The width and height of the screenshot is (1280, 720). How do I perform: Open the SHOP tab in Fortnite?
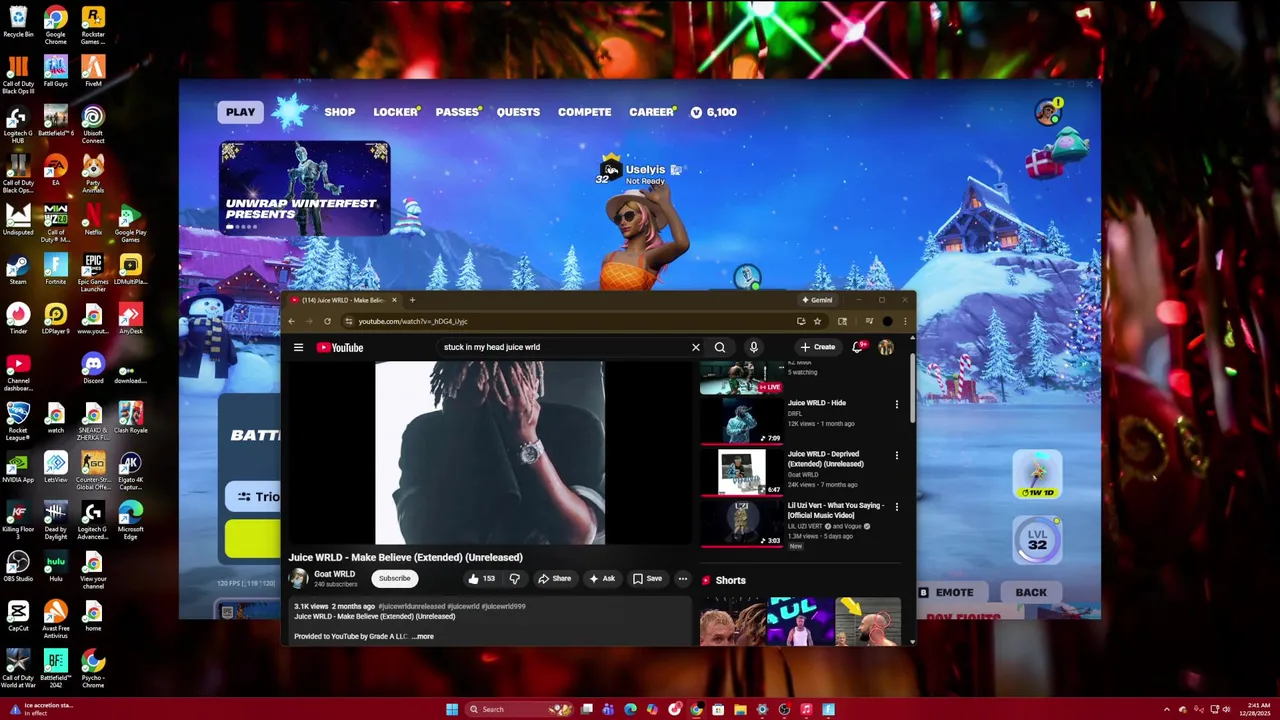point(340,112)
